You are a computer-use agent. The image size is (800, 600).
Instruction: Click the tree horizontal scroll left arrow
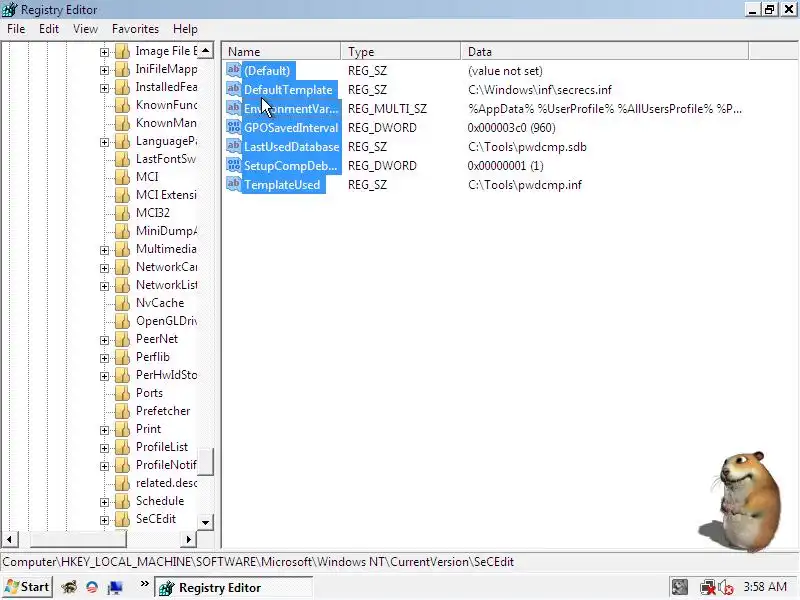coord(9,539)
